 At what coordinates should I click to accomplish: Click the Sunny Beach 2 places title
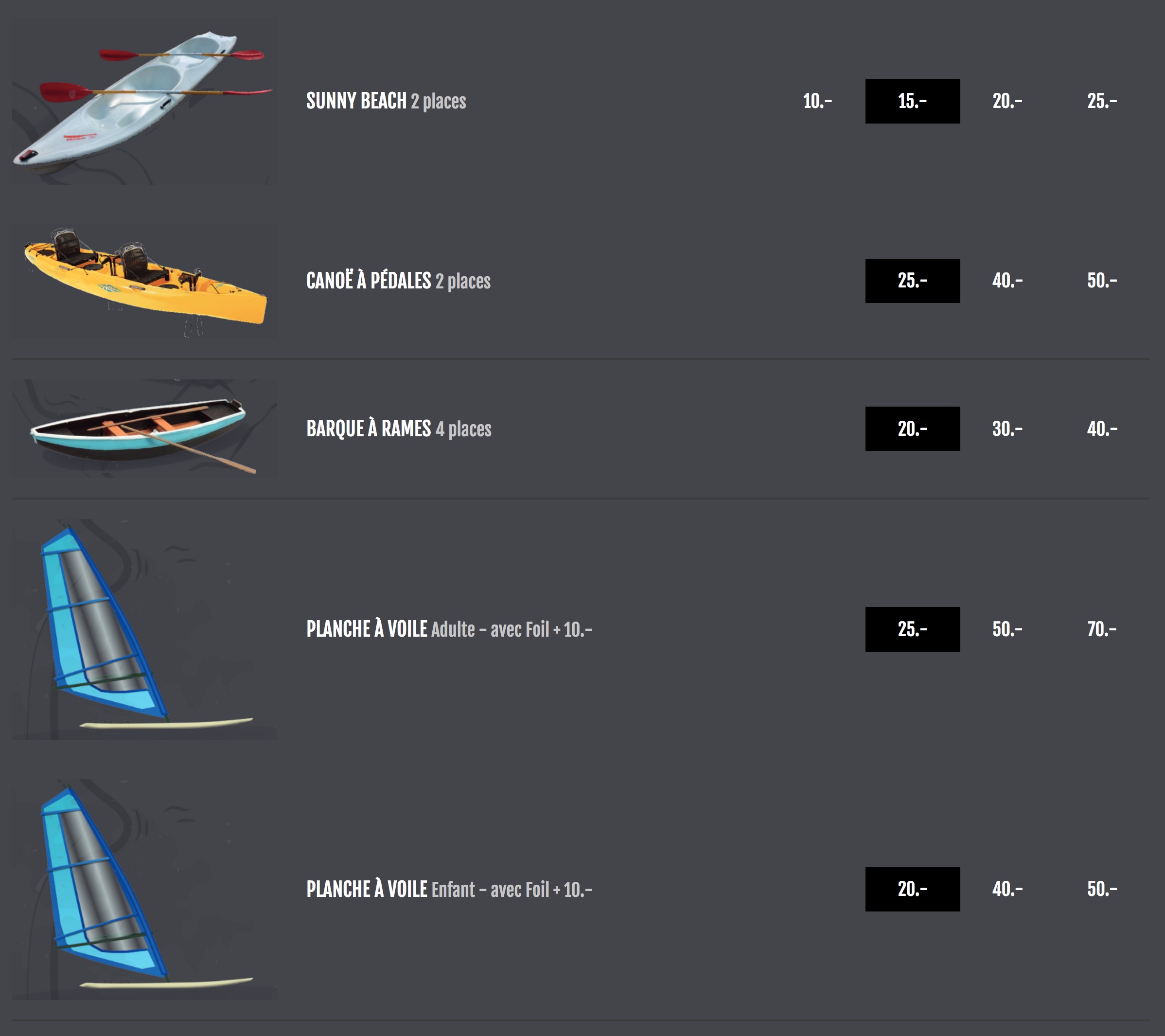[x=386, y=101]
